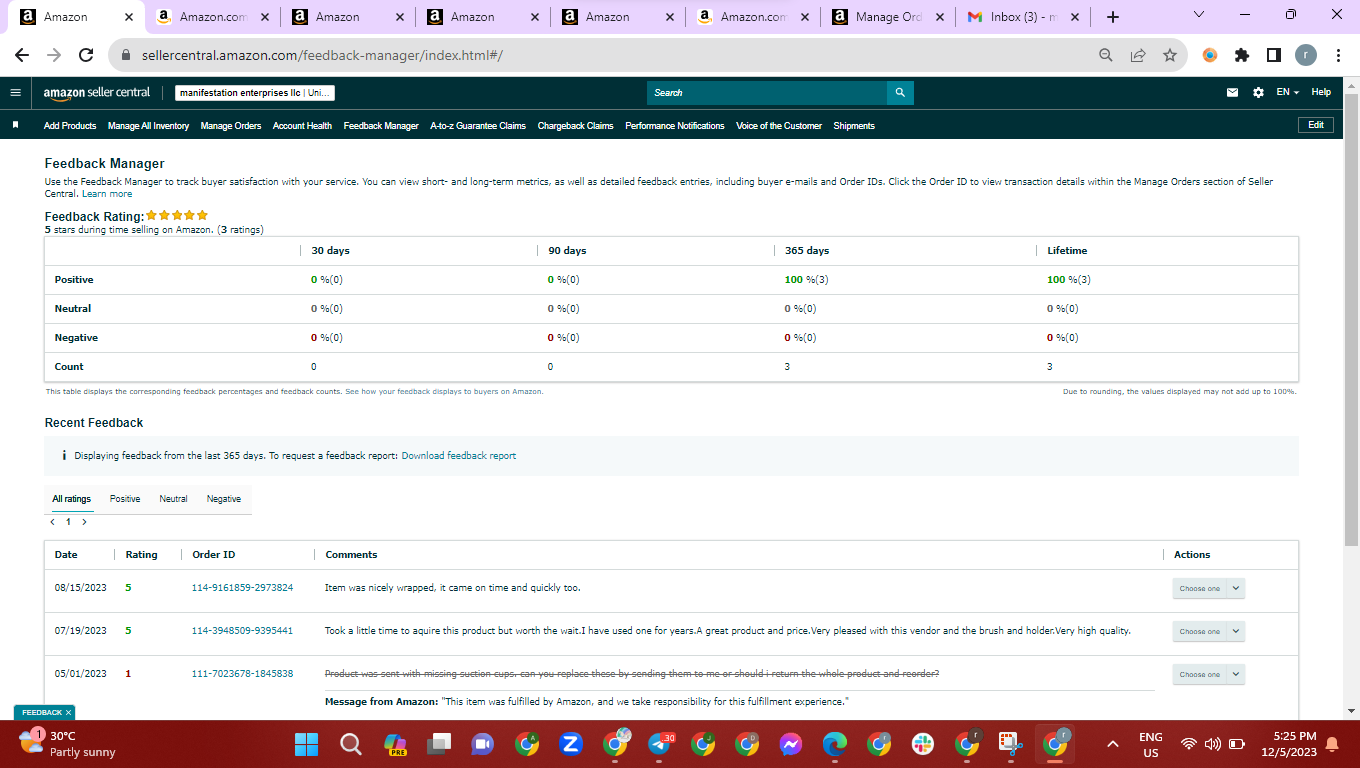Open Zoom from the taskbar
1360x768 pixels.
coord(571,744)
